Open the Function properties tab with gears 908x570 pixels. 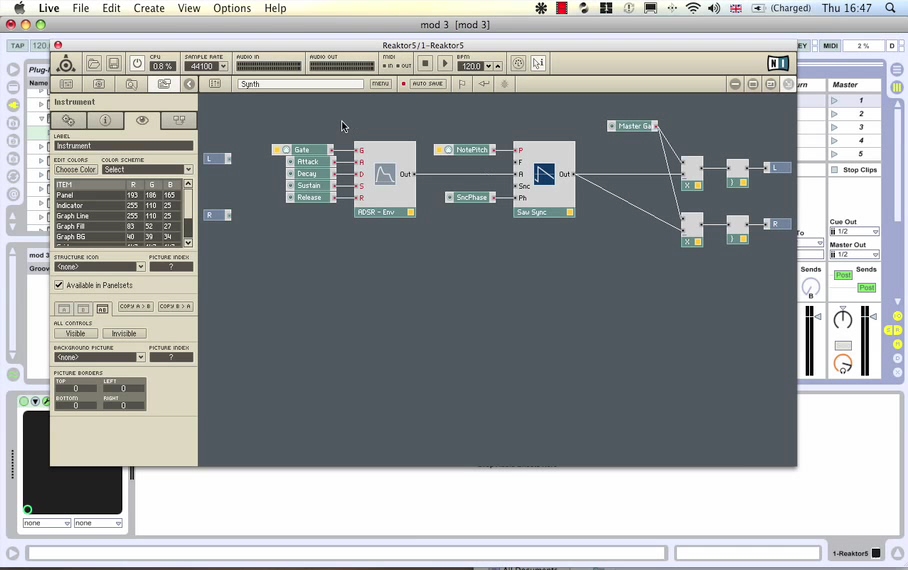point(68,120)
